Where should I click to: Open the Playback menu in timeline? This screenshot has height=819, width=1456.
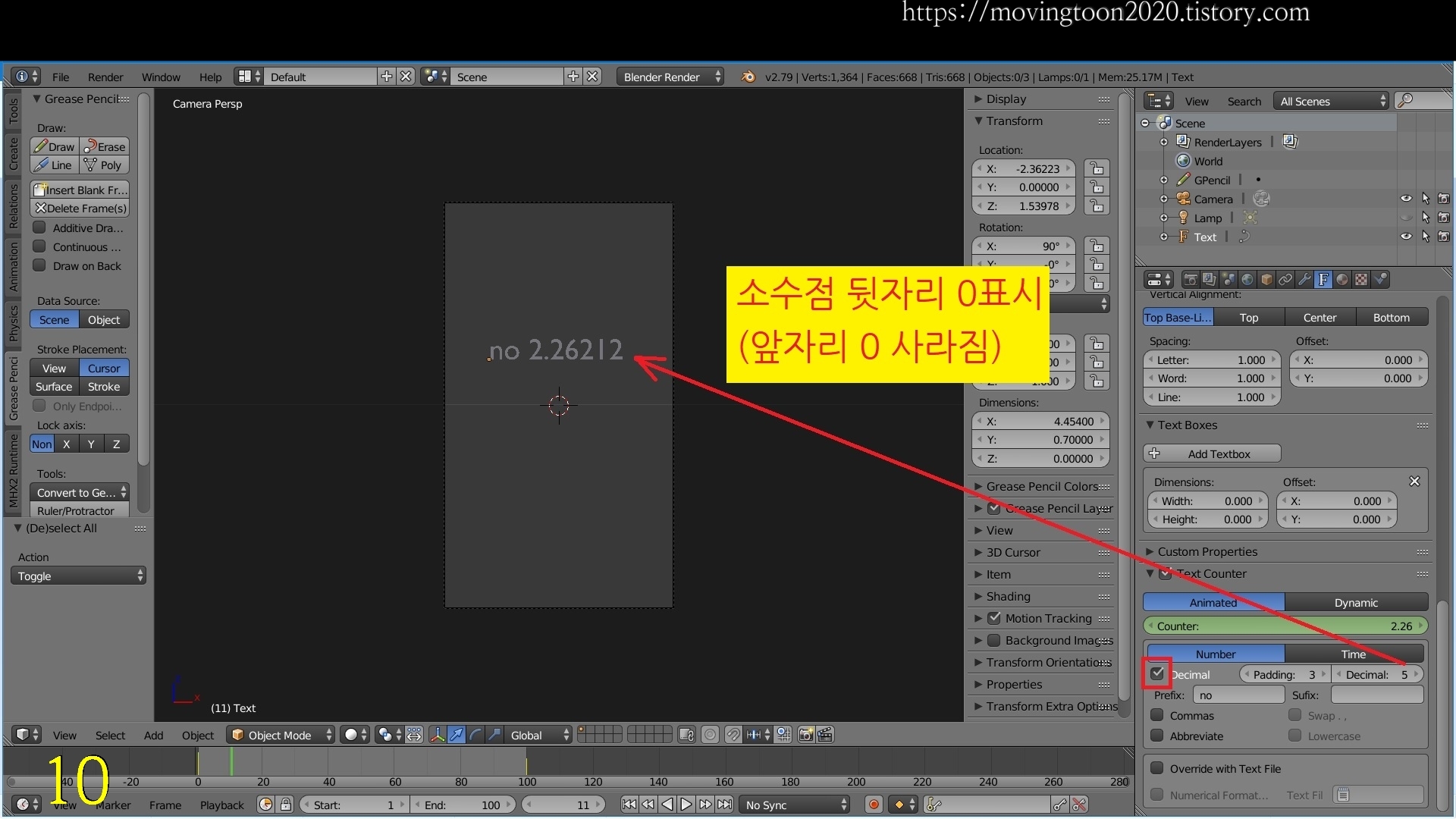(222, 805)
